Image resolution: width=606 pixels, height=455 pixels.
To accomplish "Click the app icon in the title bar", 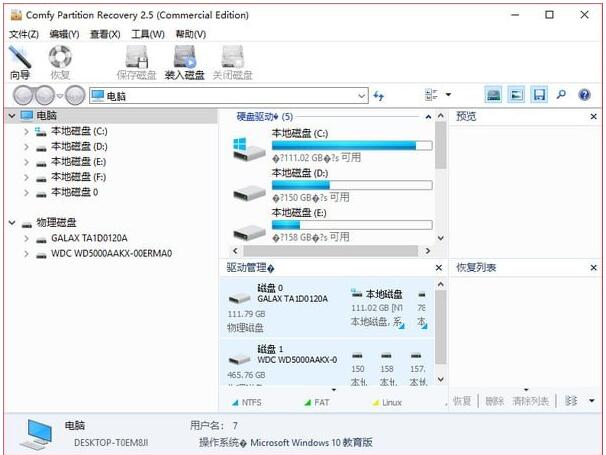I will point(16,15).
